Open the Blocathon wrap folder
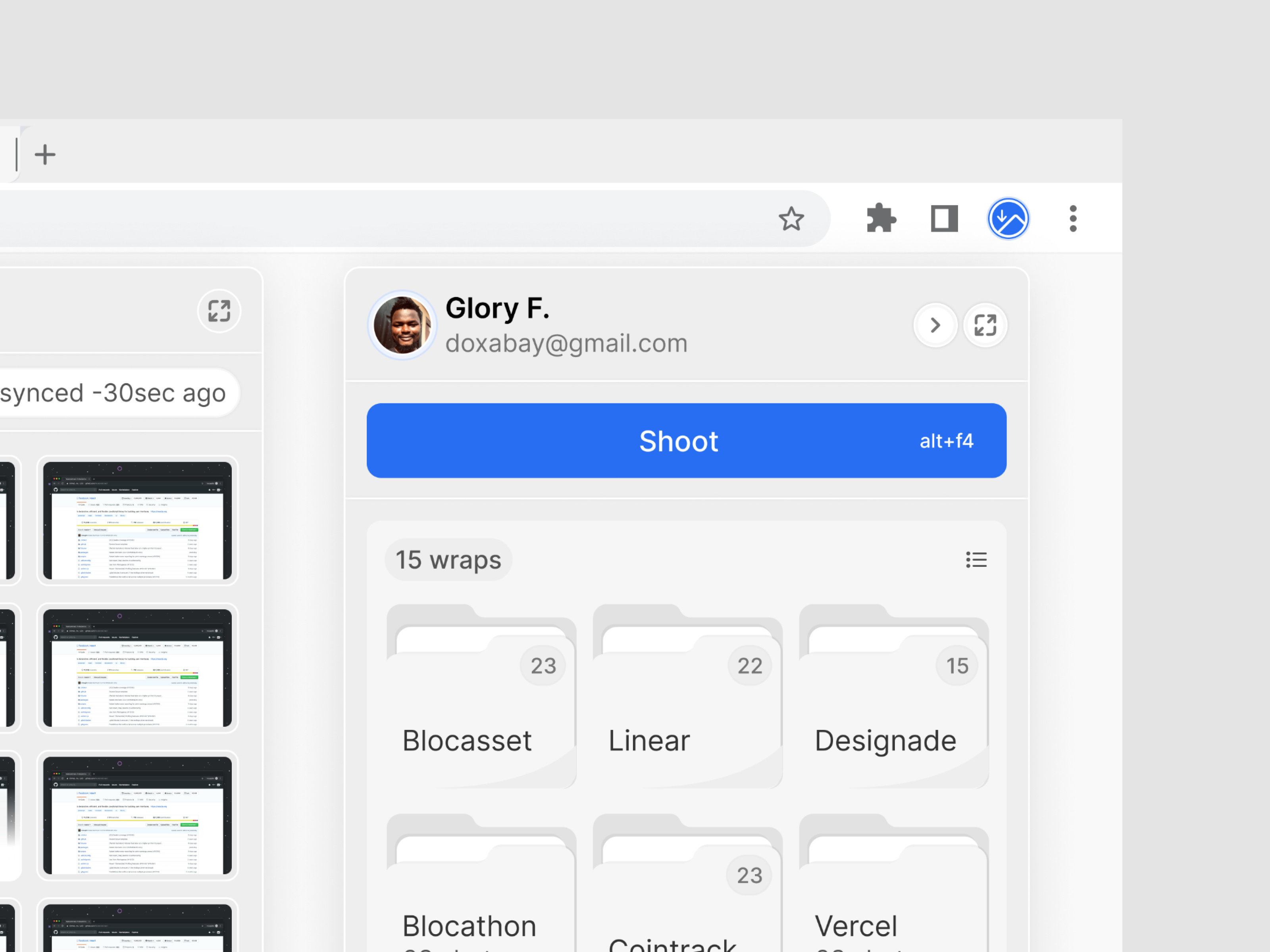This screenshot has width=1270, height=952. point(481,901)
